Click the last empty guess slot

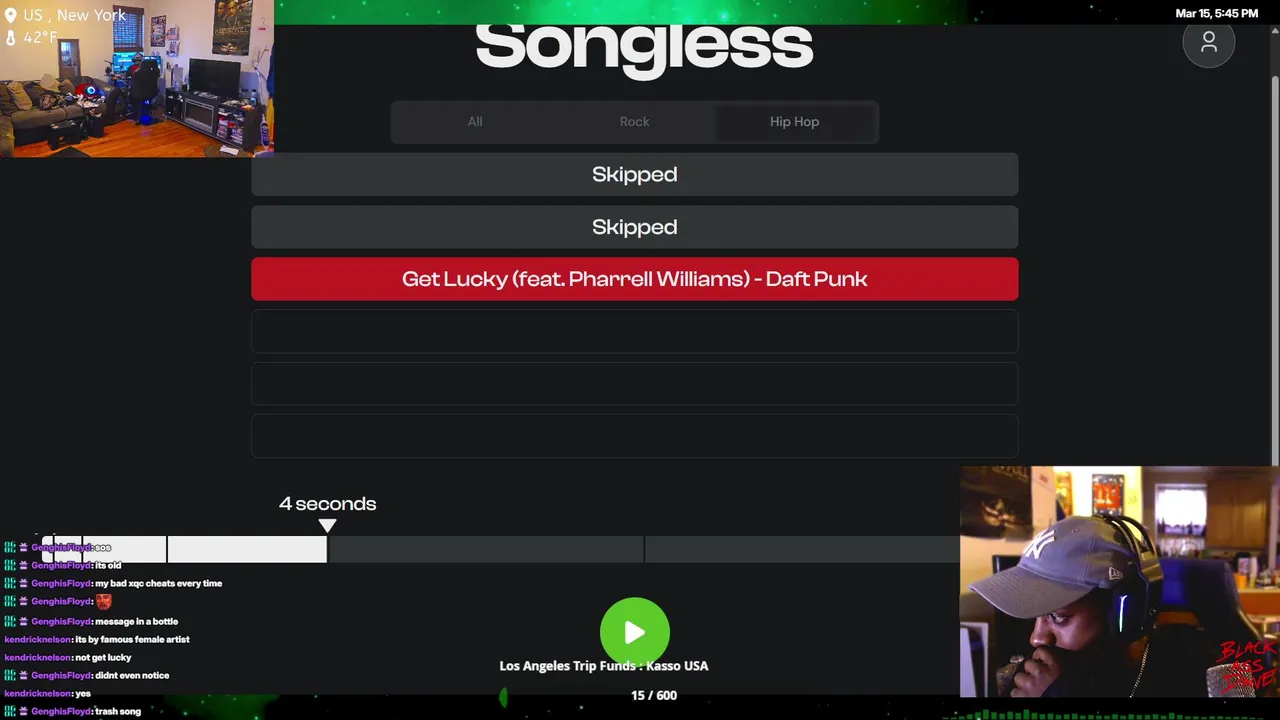[x=635, y=436]
